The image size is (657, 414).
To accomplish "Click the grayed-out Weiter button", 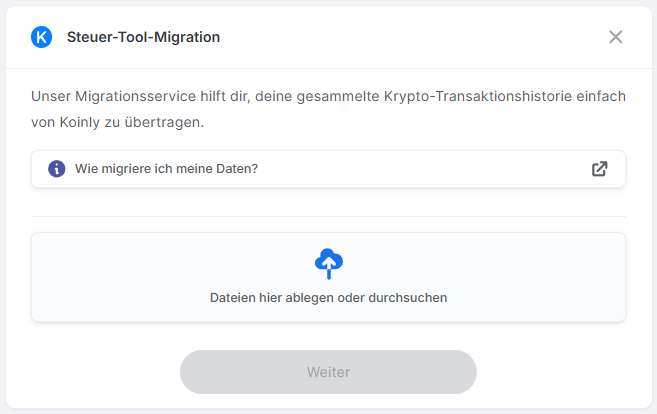I will coord(328,372).
